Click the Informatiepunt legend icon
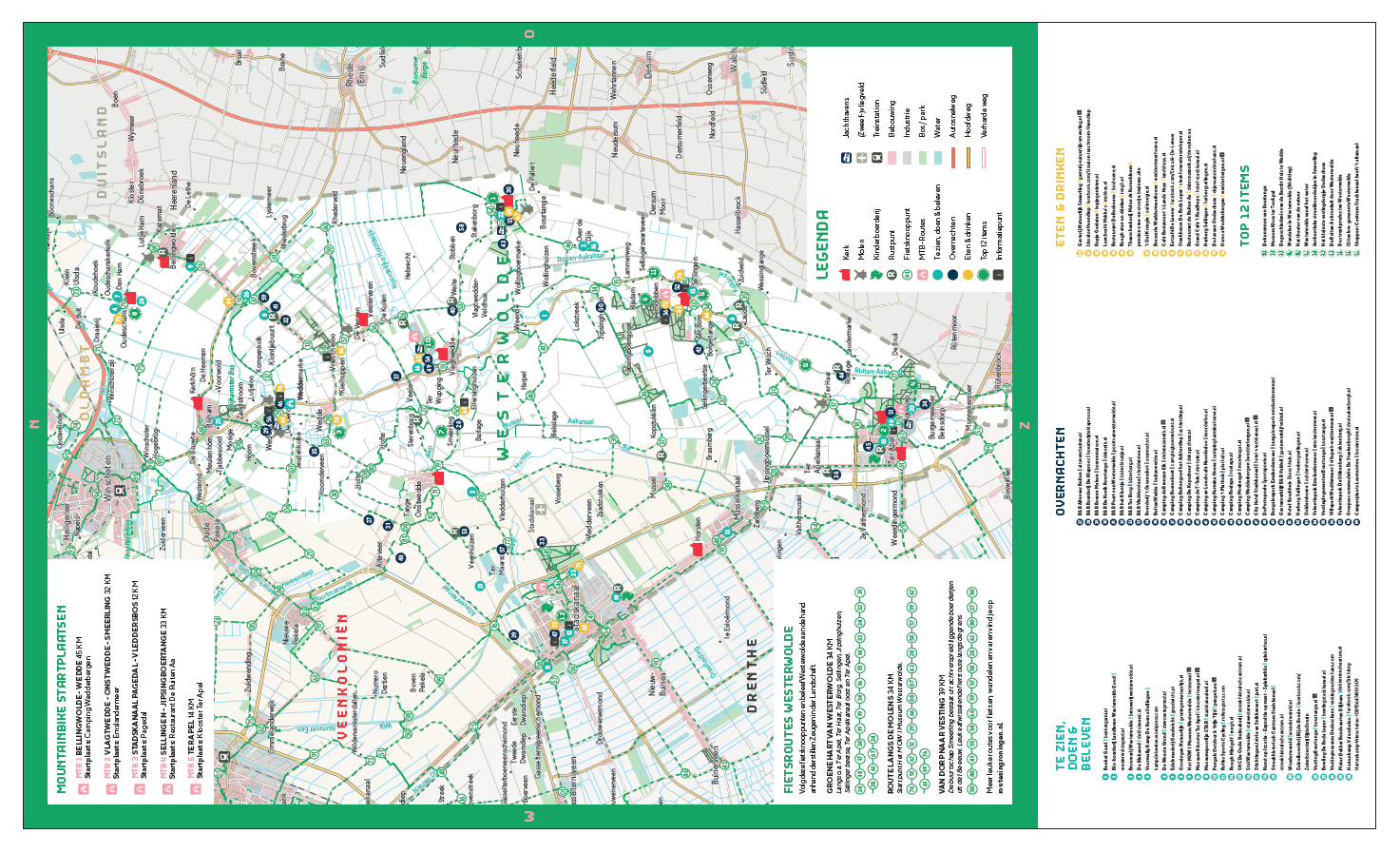The height and width of the screenshot is (853, 1400). [x=998, y=274]
